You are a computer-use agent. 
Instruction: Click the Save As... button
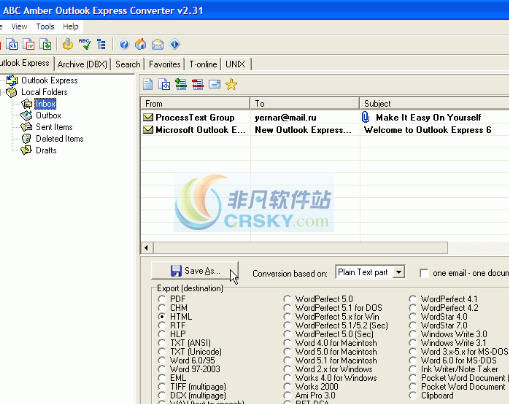point(195,271)
